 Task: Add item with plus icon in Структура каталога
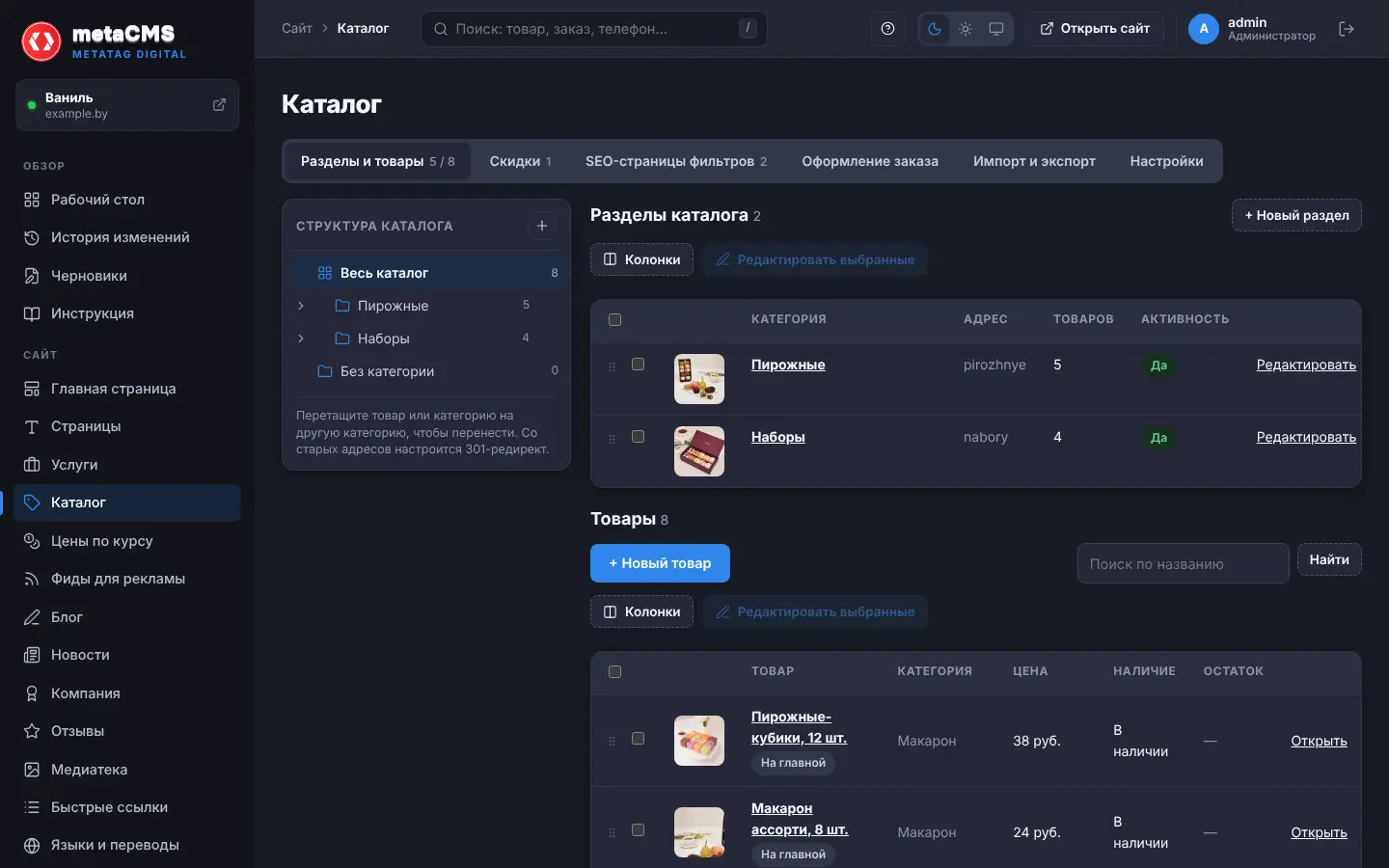coord(542,226)
